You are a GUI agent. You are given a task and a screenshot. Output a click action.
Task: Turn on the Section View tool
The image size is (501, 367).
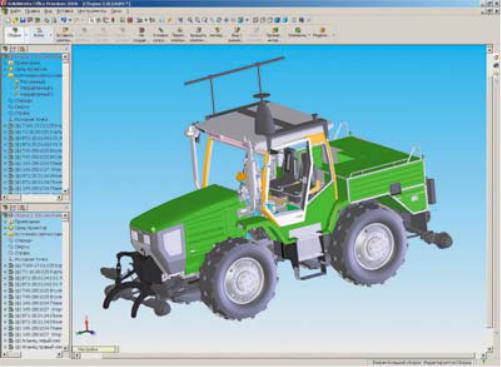301,20
